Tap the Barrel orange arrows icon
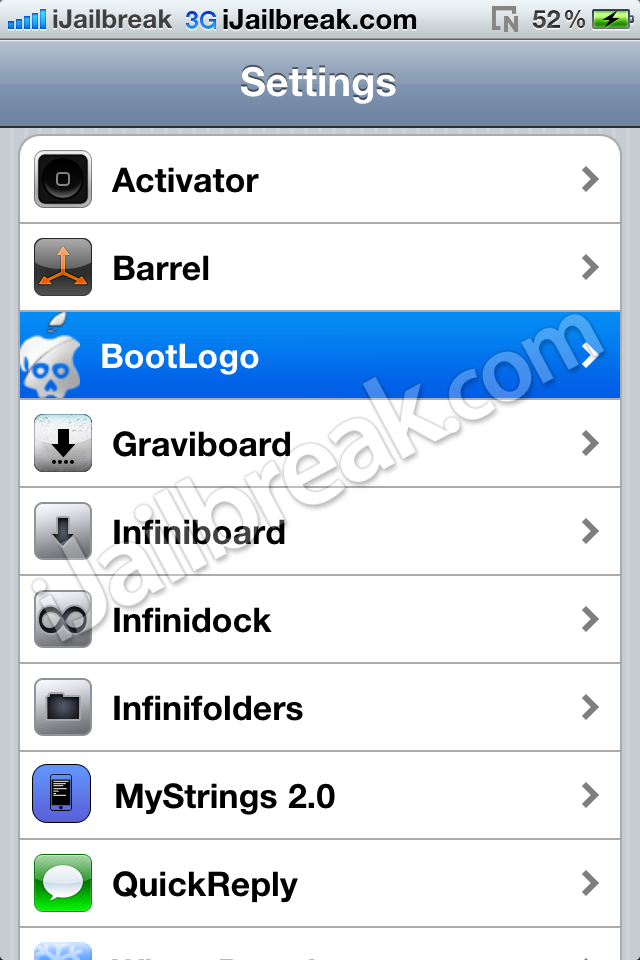Image resolution: width=640 pixels, height=960 pixels. [63, 267]
